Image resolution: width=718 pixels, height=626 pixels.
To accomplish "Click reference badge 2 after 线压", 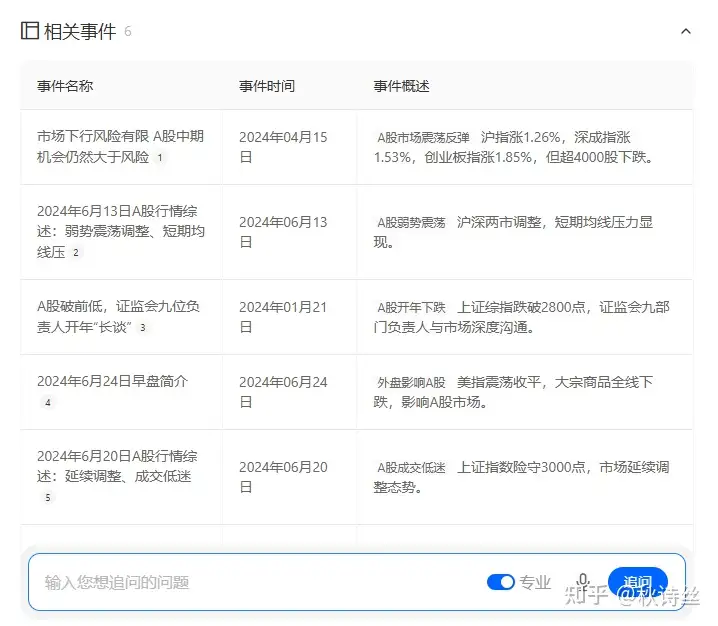I will pyautogui.click(x=76, y=252).
